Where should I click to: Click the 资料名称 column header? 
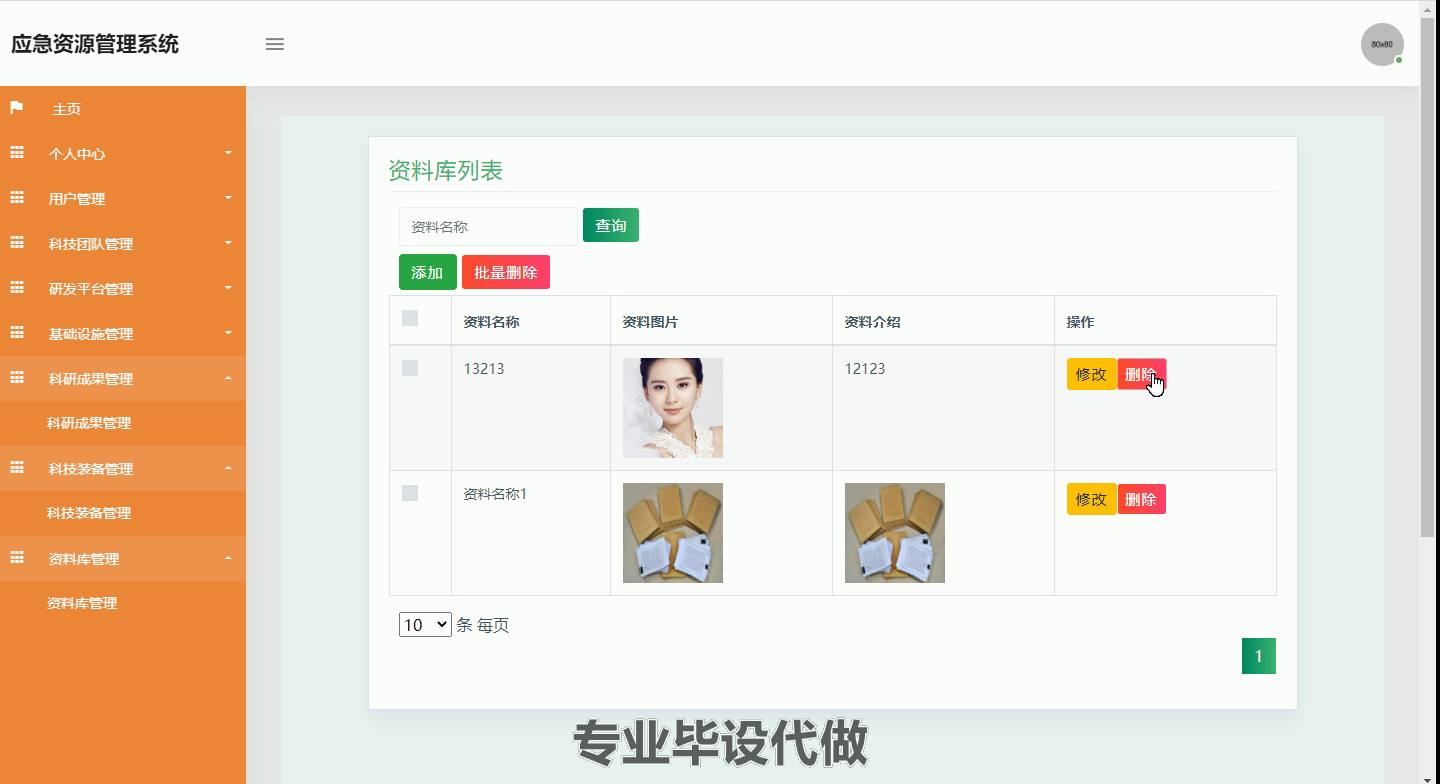(x=491, y=322)
